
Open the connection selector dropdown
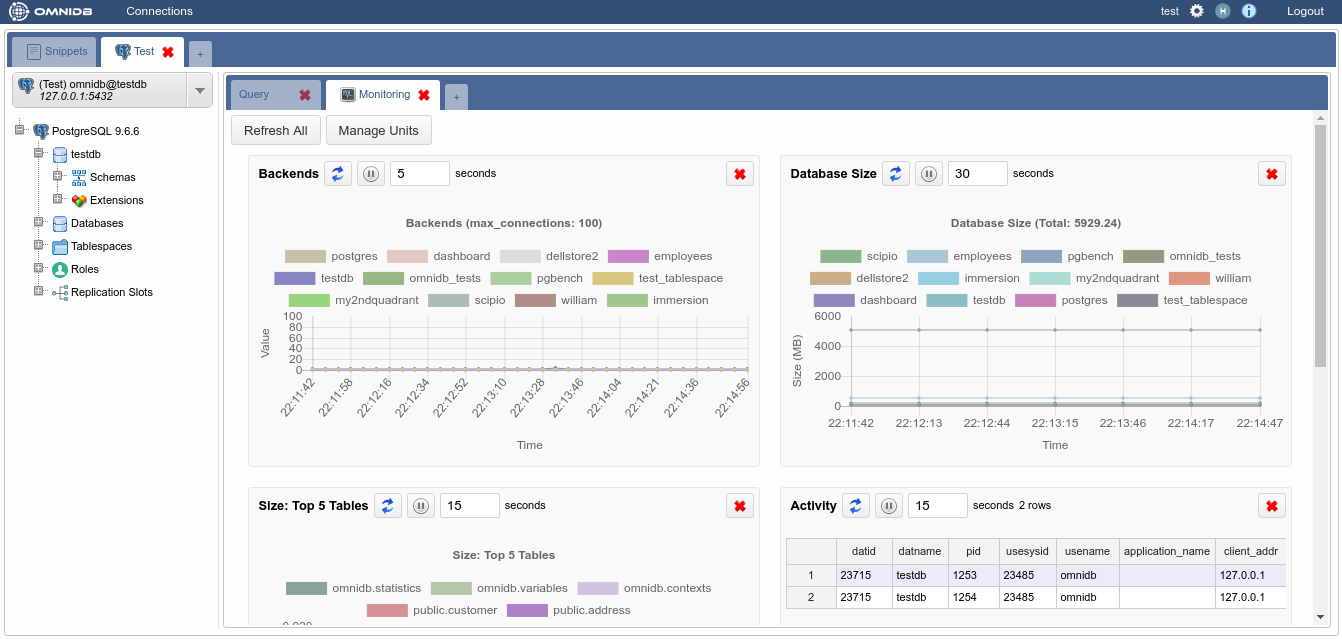click(200, 90)
